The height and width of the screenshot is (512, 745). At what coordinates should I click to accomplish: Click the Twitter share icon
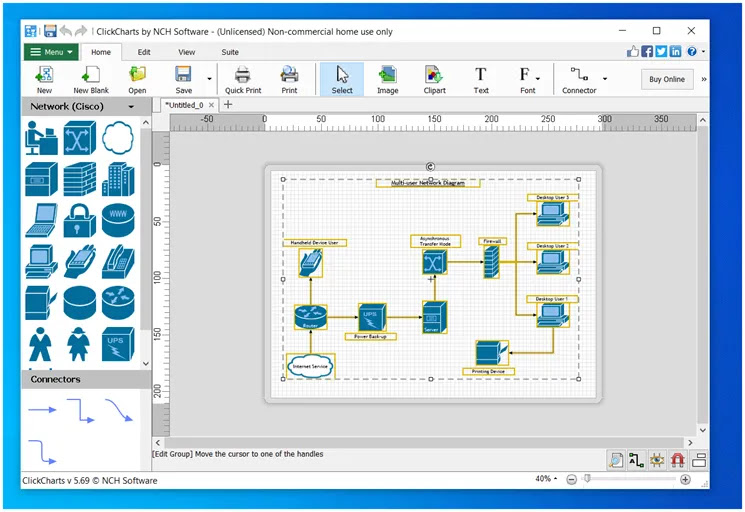tap(661, 51)
